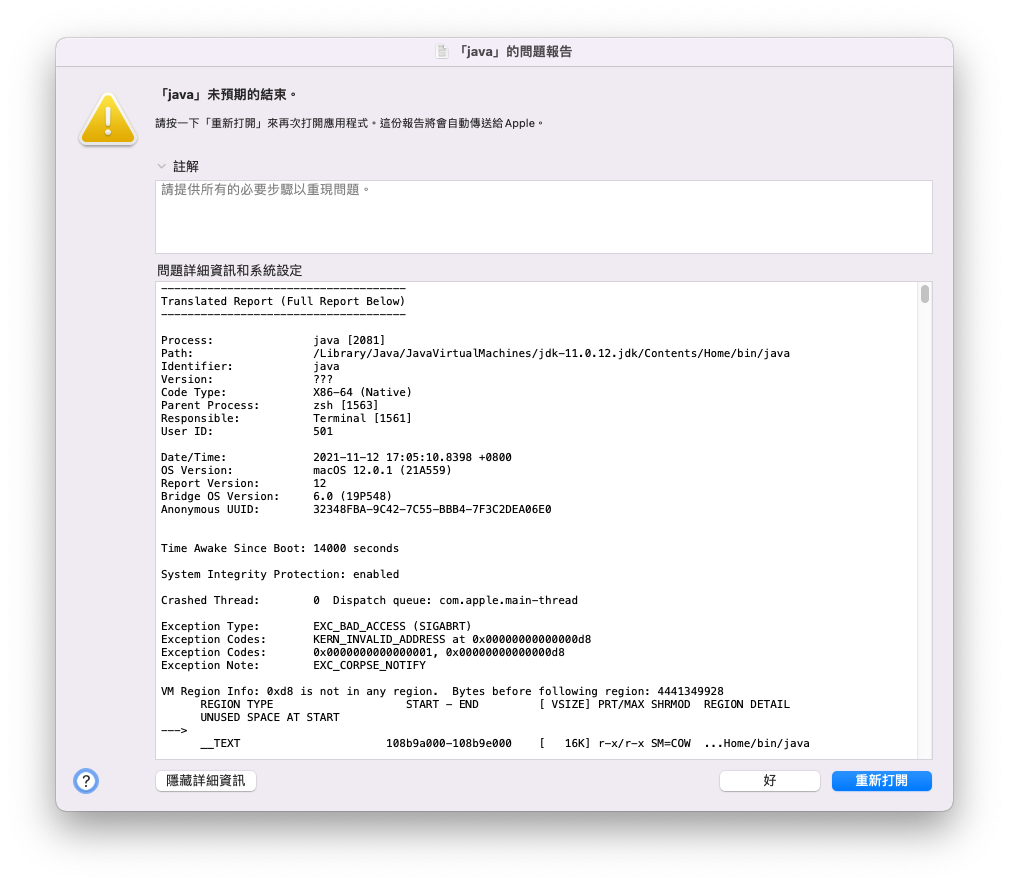Click the System Integrity Protection line

280,574
